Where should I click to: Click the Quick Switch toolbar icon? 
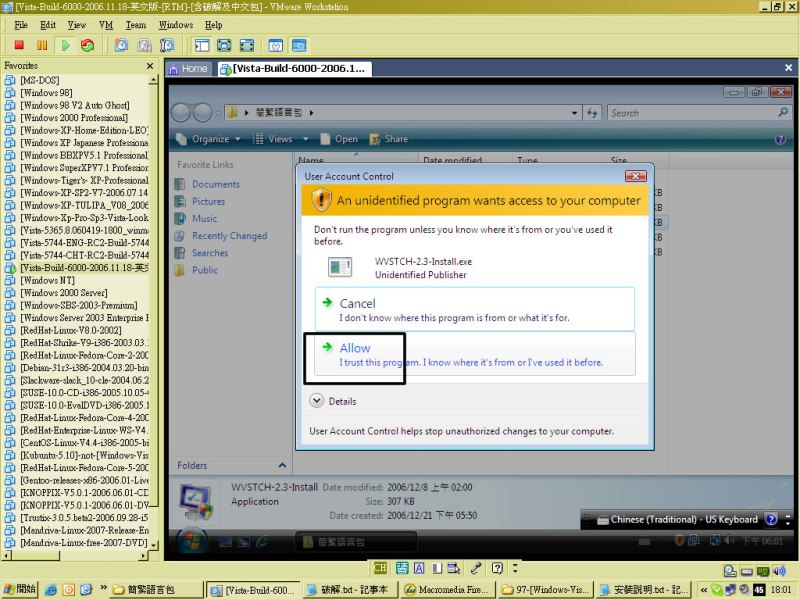[x=246, y=45]
